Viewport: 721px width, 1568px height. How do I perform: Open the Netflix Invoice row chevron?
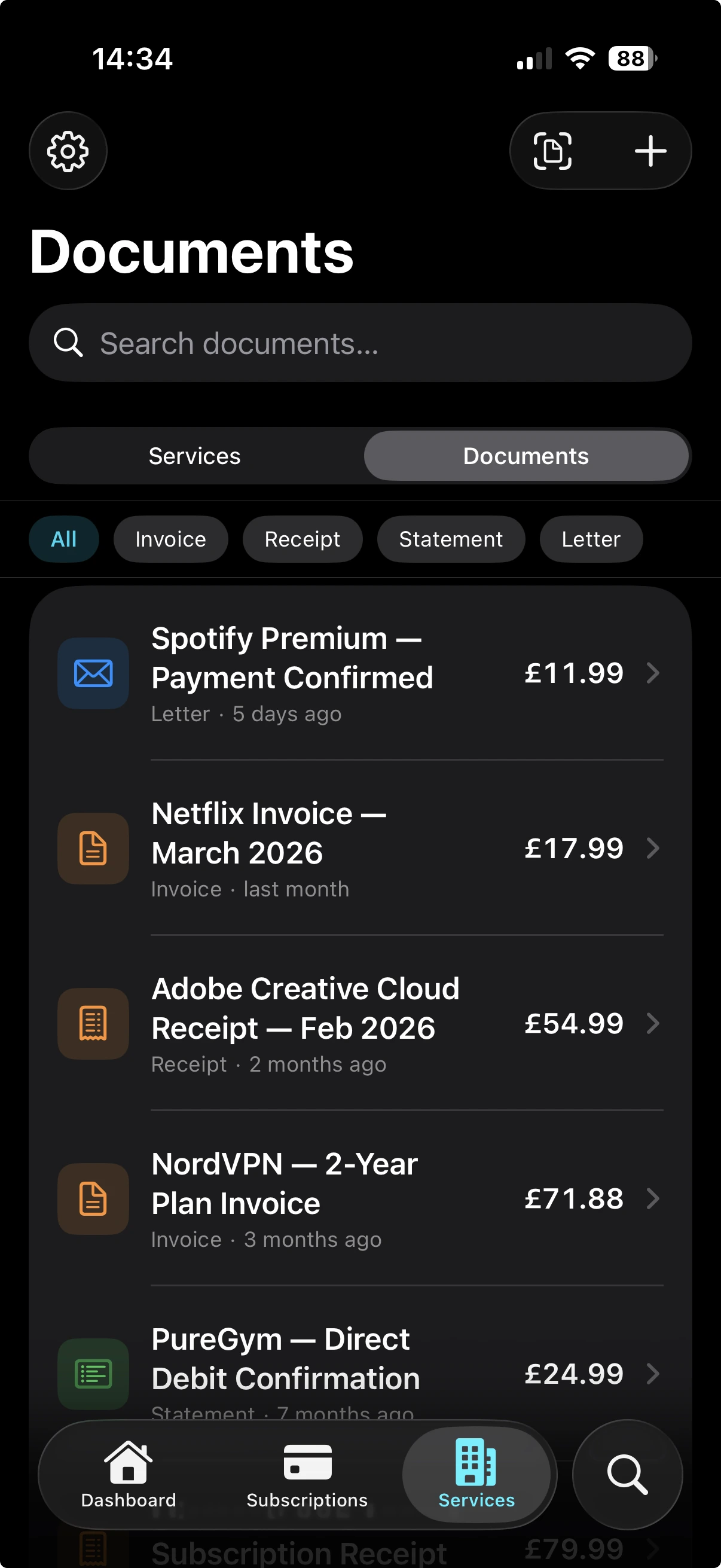[653, 849]
